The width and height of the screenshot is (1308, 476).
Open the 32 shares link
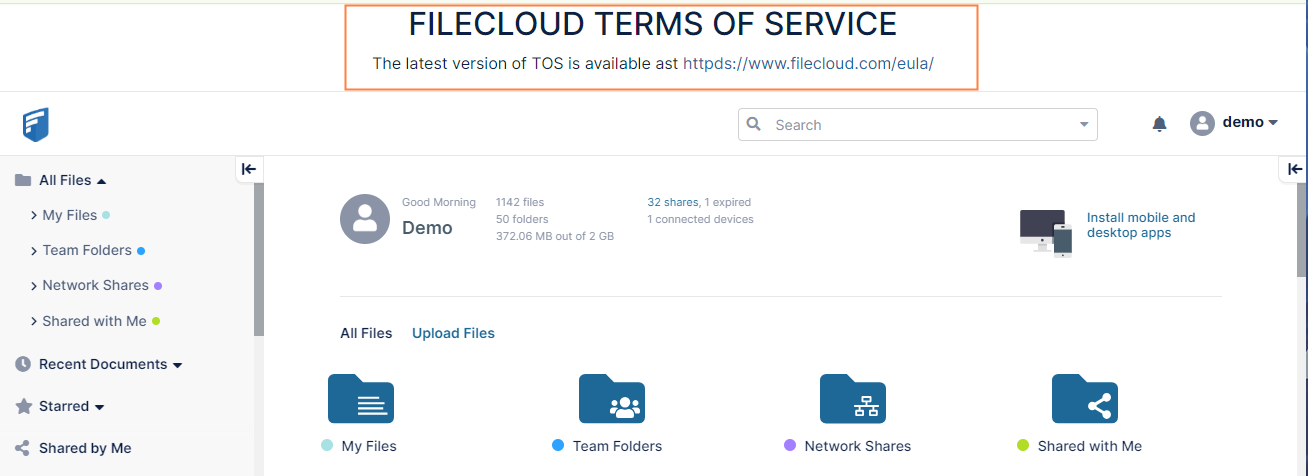(672, 202)
